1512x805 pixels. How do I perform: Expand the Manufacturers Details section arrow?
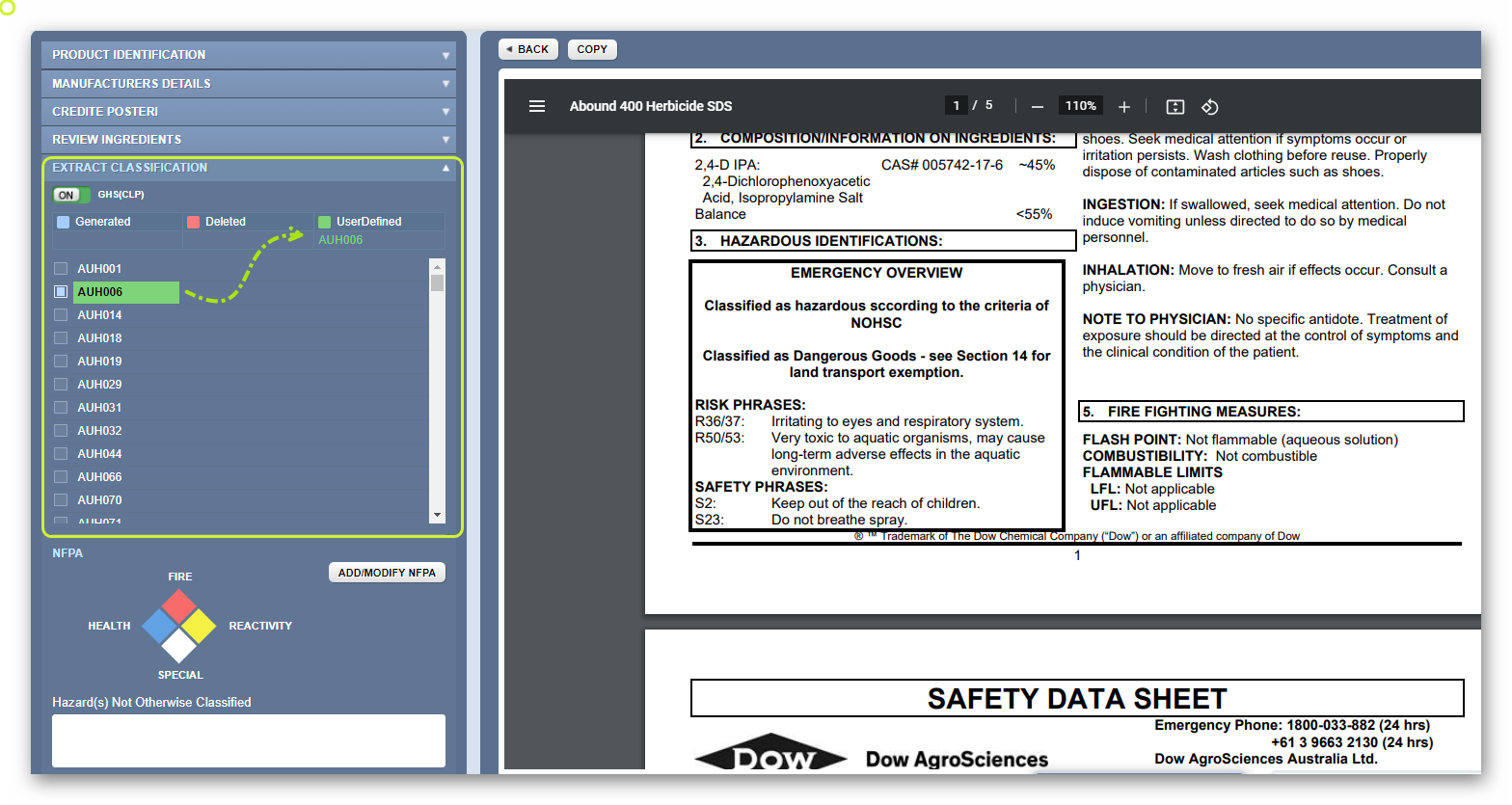[x=445, y=84]
